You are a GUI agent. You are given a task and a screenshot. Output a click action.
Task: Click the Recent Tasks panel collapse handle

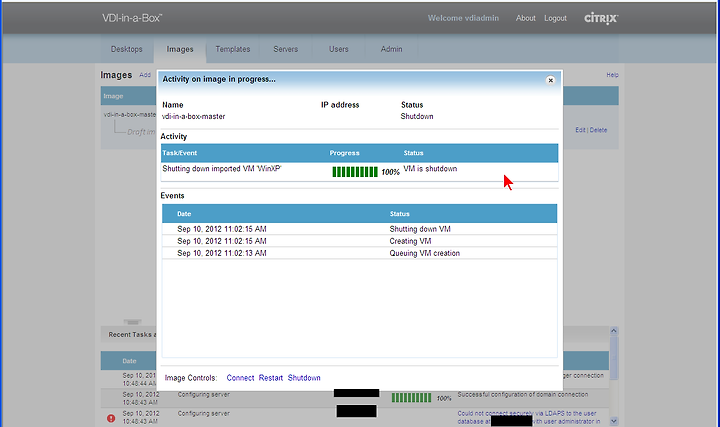[132, 322]
